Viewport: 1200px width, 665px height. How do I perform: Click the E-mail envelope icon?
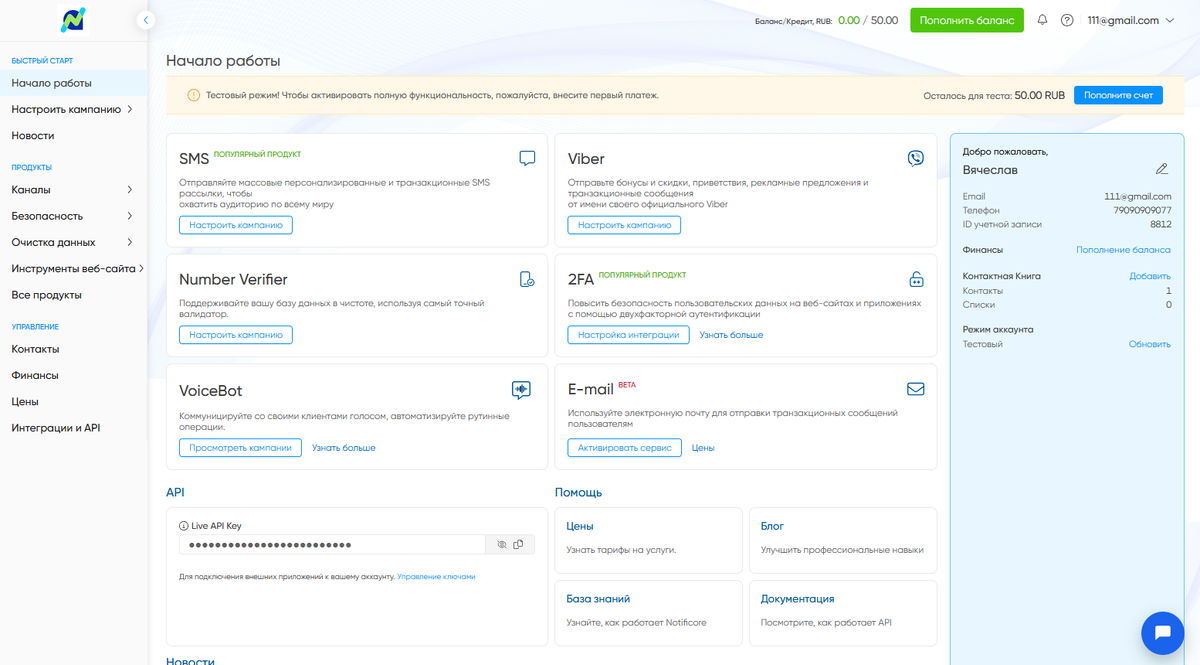[915, 389]
